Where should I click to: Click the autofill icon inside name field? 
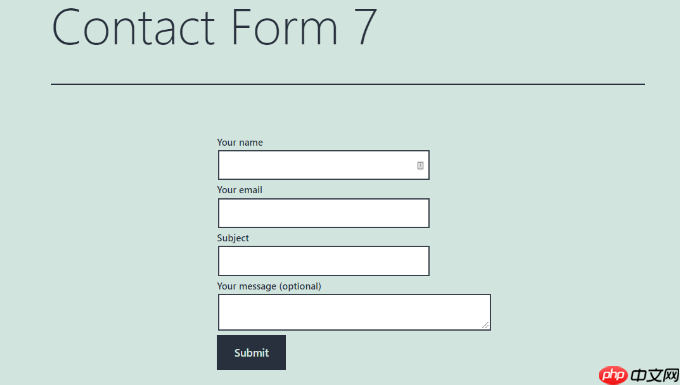tap(420, 165)
